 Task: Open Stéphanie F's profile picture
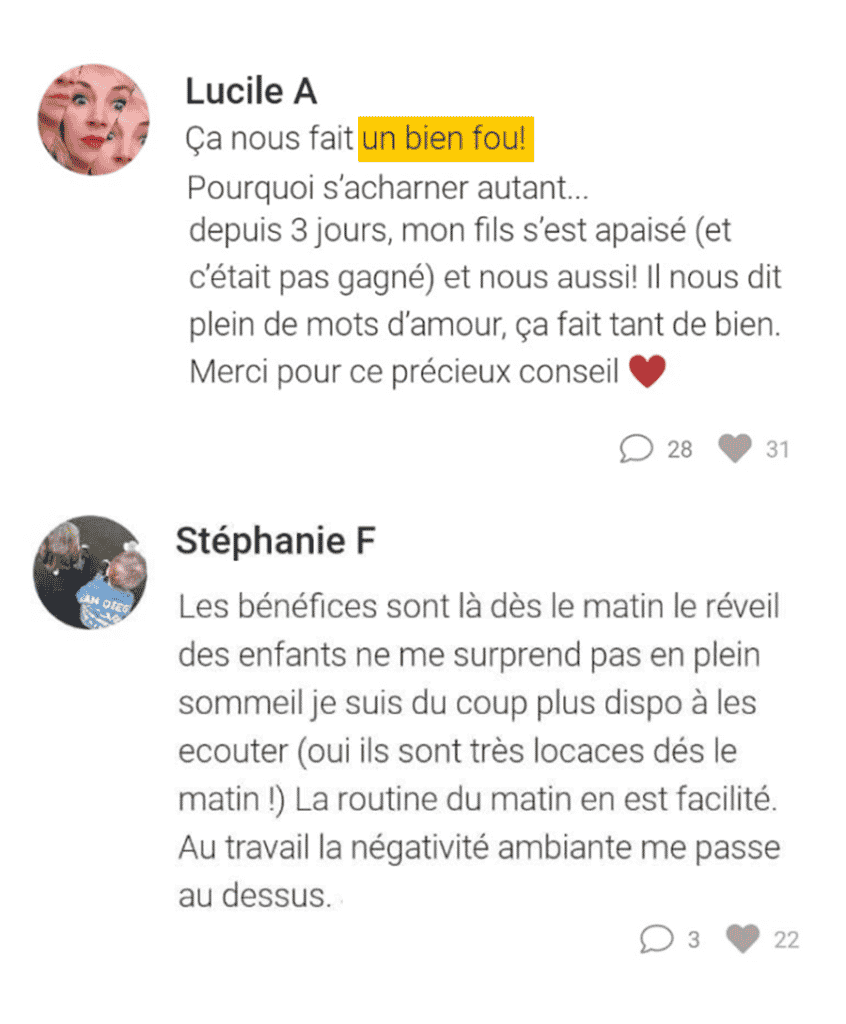pos(90,572)
